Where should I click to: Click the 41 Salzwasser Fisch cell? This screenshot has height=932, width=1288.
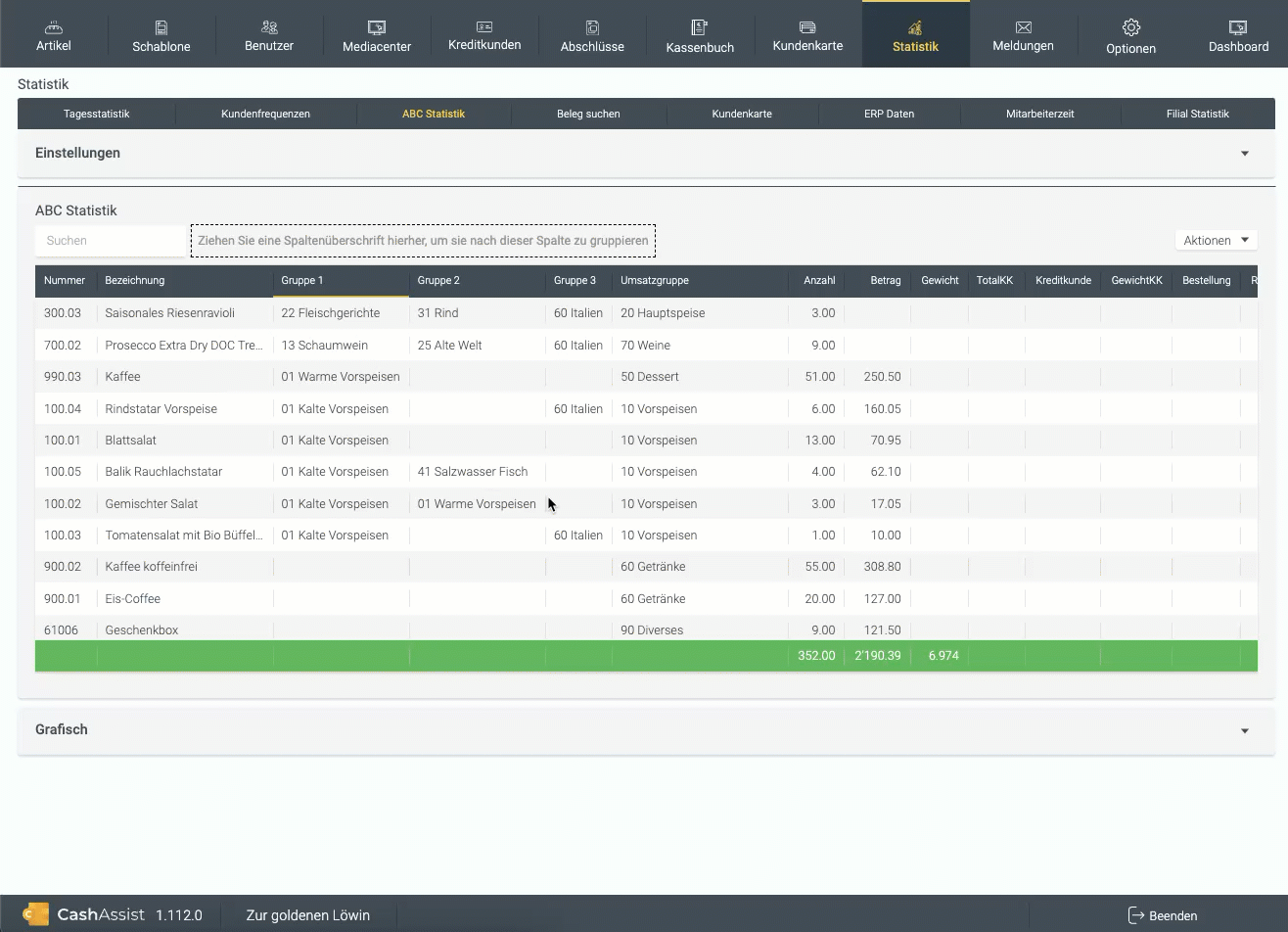point(477,472)
